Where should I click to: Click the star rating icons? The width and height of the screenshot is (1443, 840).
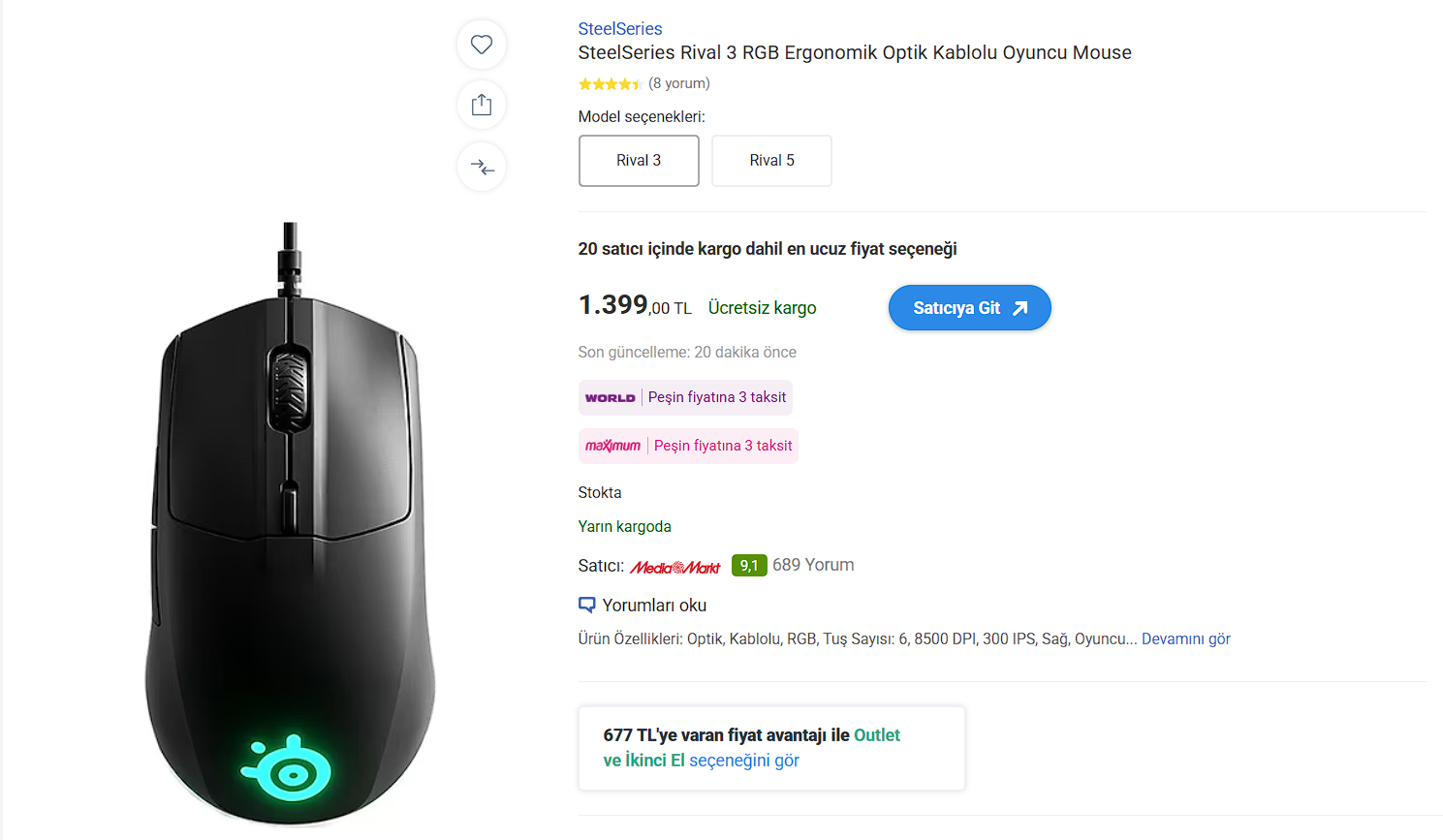tap(611, 84)
